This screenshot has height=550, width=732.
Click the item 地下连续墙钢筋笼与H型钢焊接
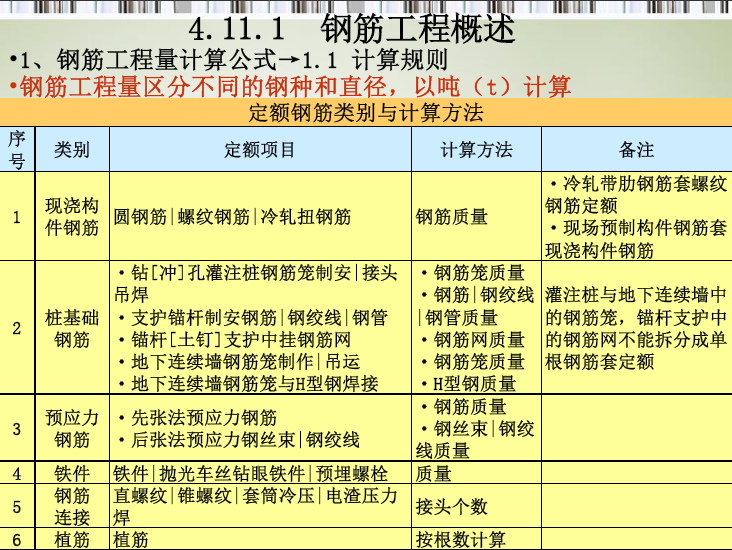pyautogui.click(x=250, y=384)
